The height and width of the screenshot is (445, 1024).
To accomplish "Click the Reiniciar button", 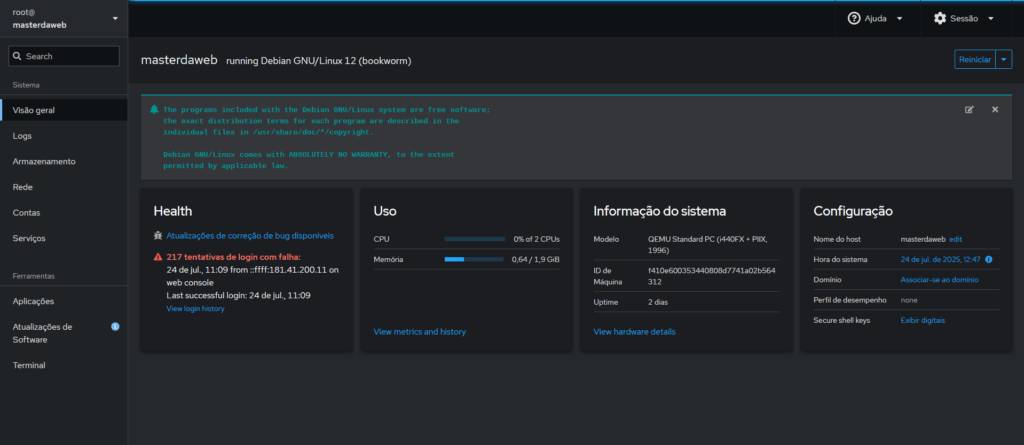I will pos(975,59).
